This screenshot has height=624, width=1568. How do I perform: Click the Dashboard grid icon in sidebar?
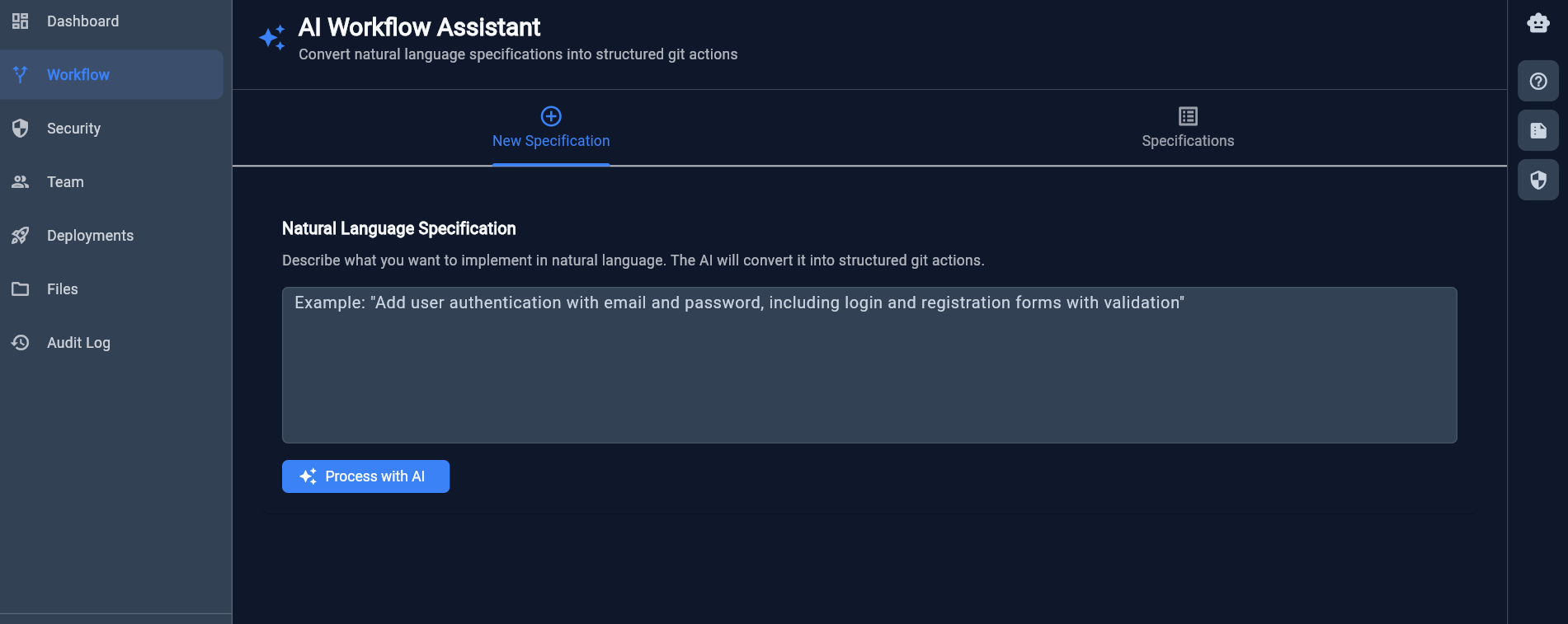[x=21, y=21]
